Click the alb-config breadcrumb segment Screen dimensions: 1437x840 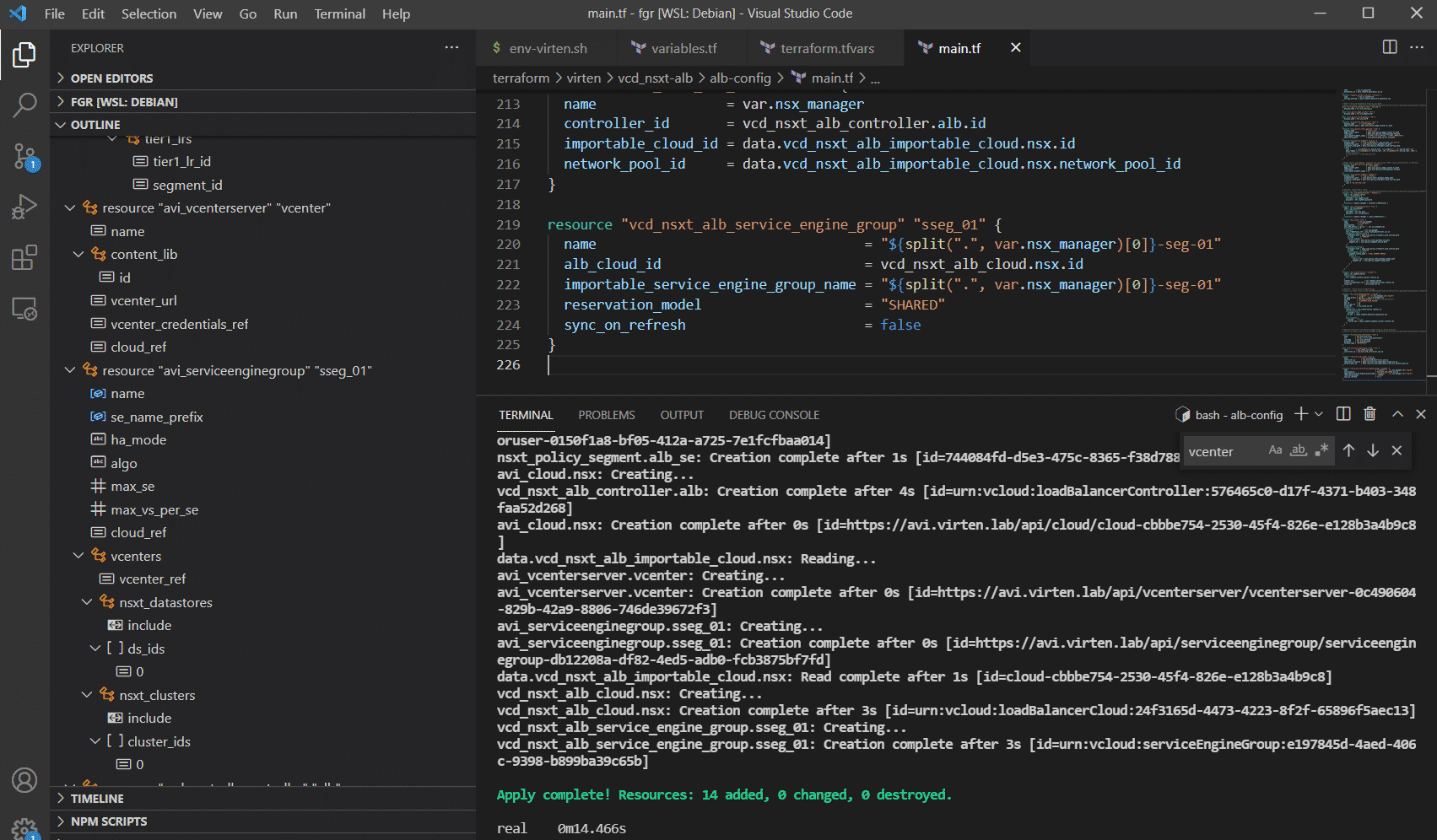coord(740,78)
